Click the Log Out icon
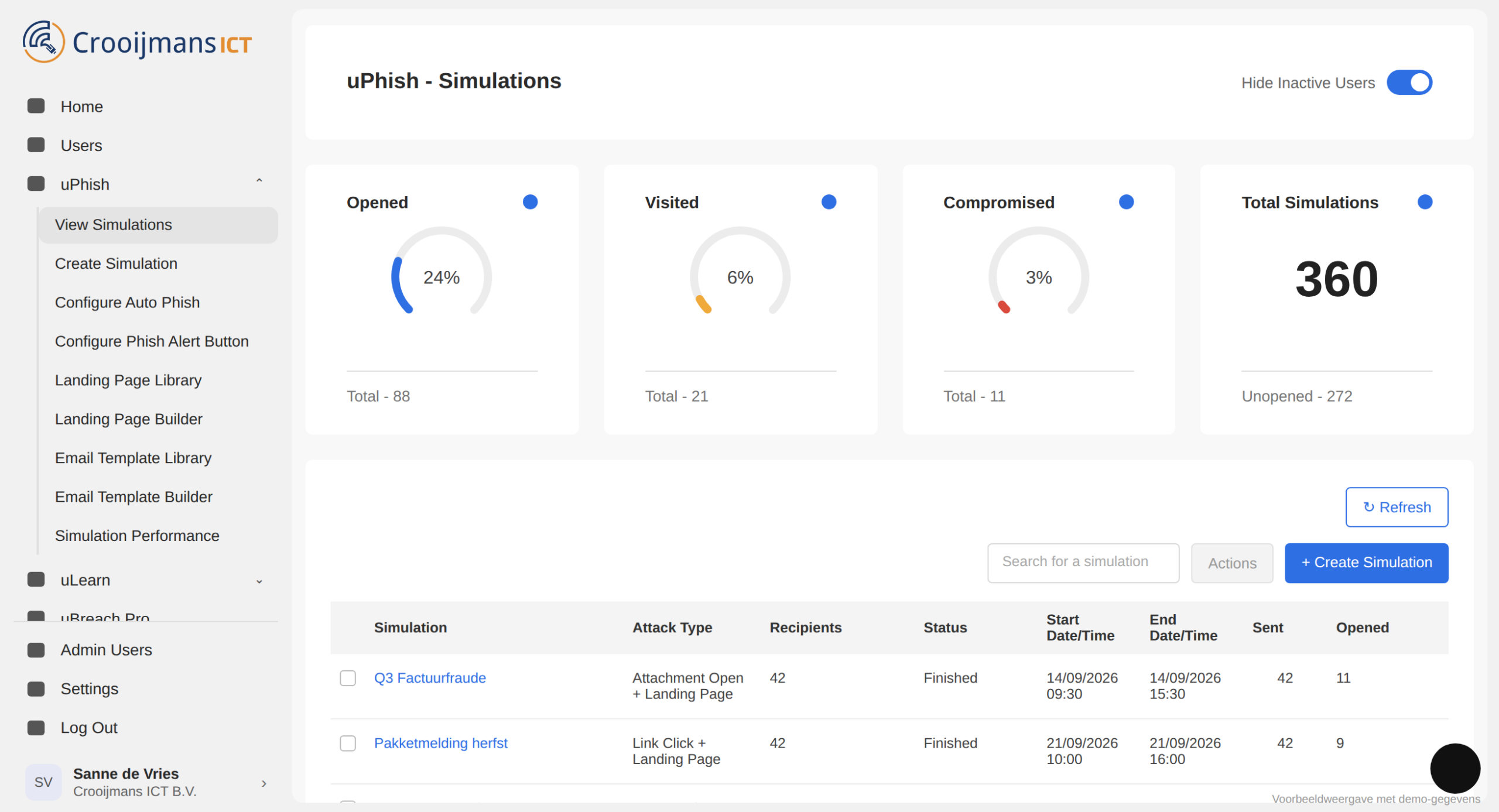 [x=36, y=727]
